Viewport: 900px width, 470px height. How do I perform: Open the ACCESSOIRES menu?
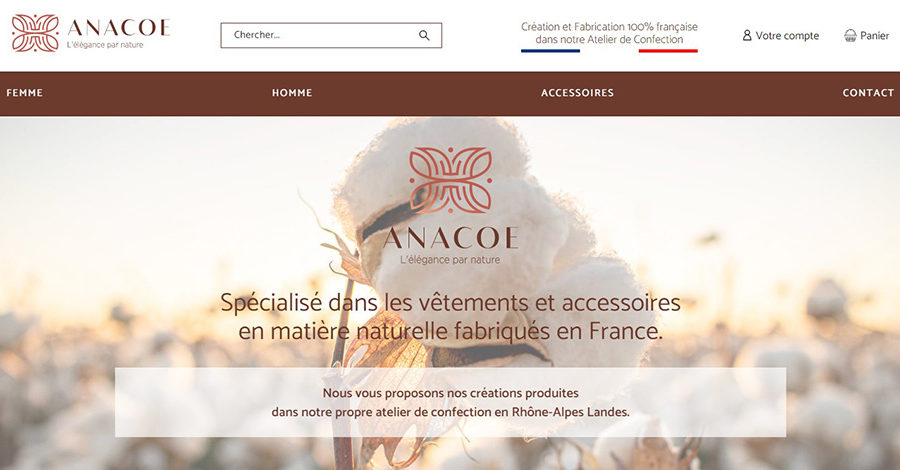point(577,93)
